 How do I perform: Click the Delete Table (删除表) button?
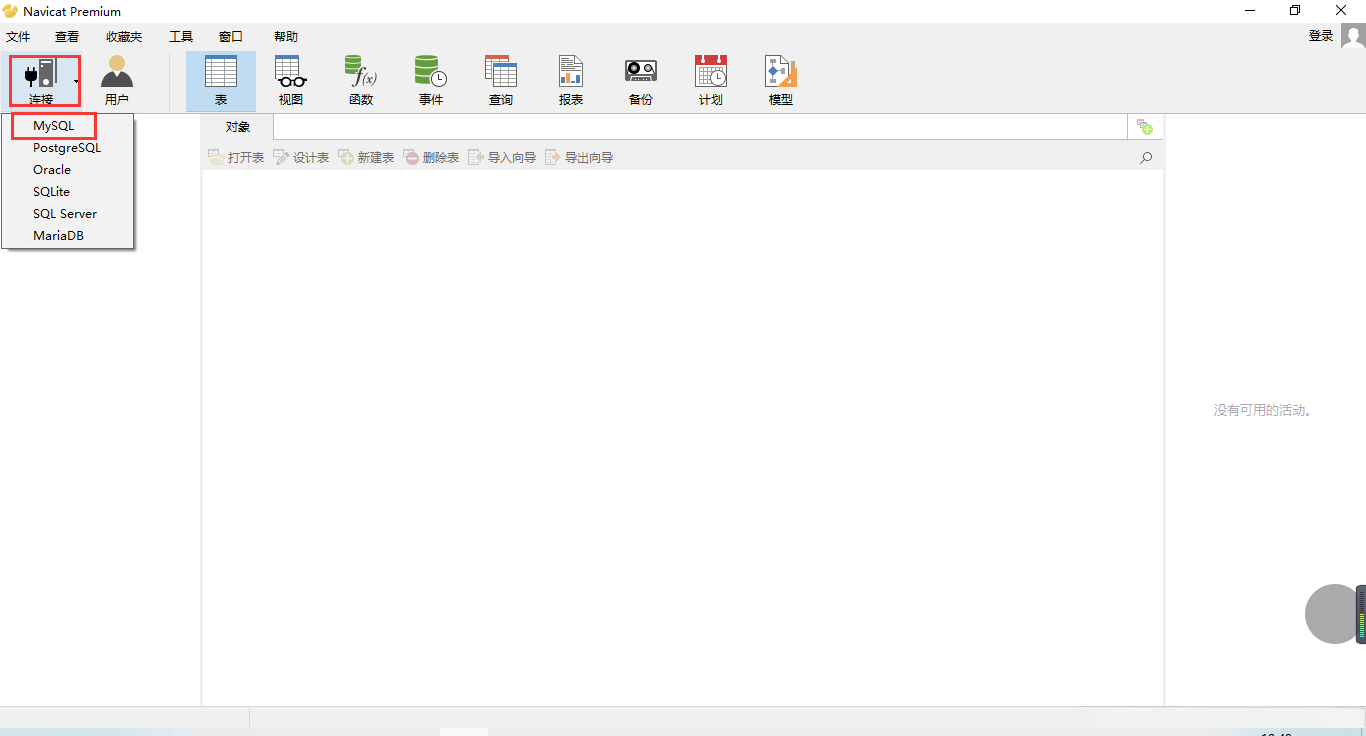431,157
